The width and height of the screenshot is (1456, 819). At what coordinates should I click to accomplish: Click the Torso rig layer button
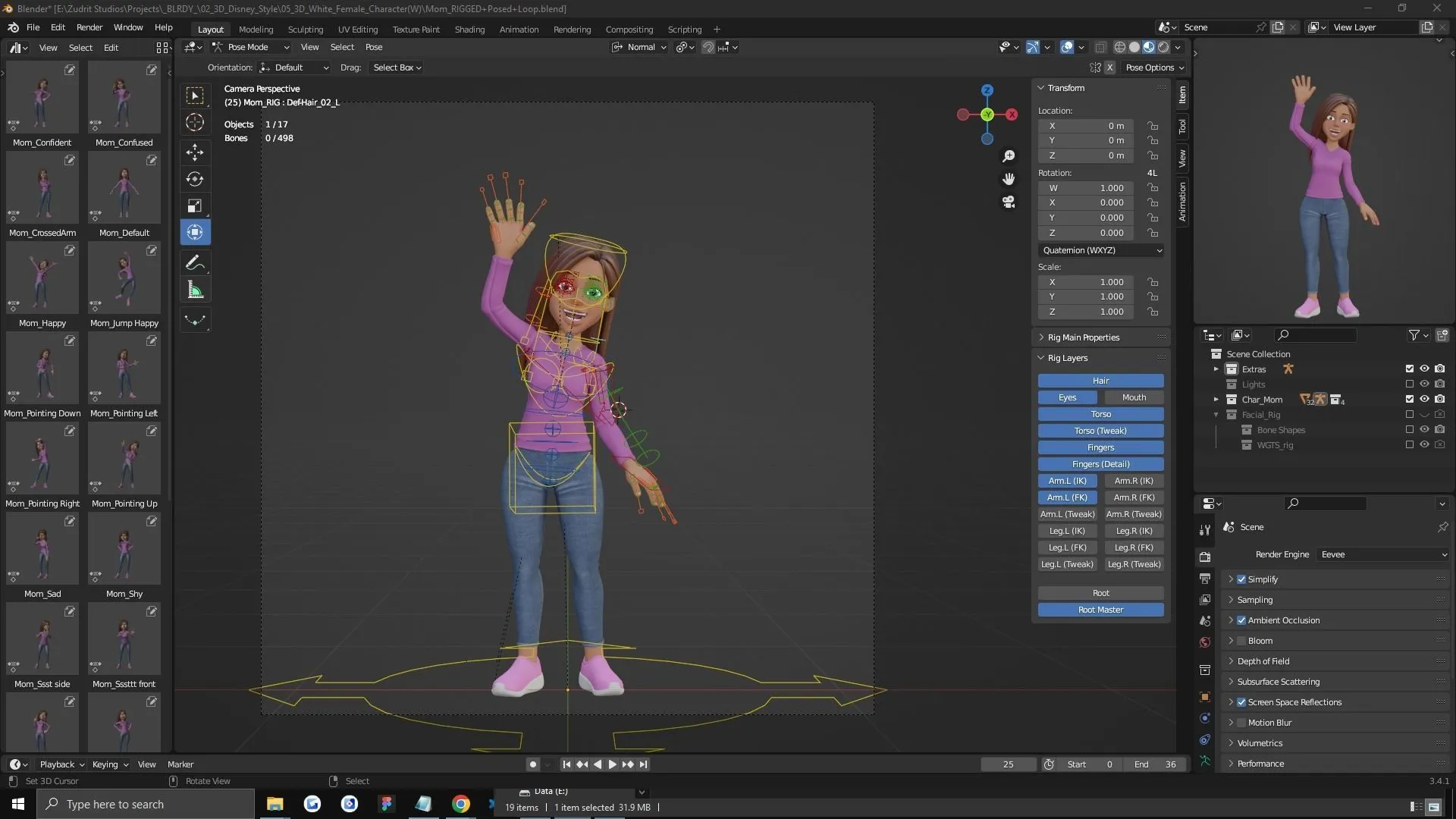coord(1100,414)
